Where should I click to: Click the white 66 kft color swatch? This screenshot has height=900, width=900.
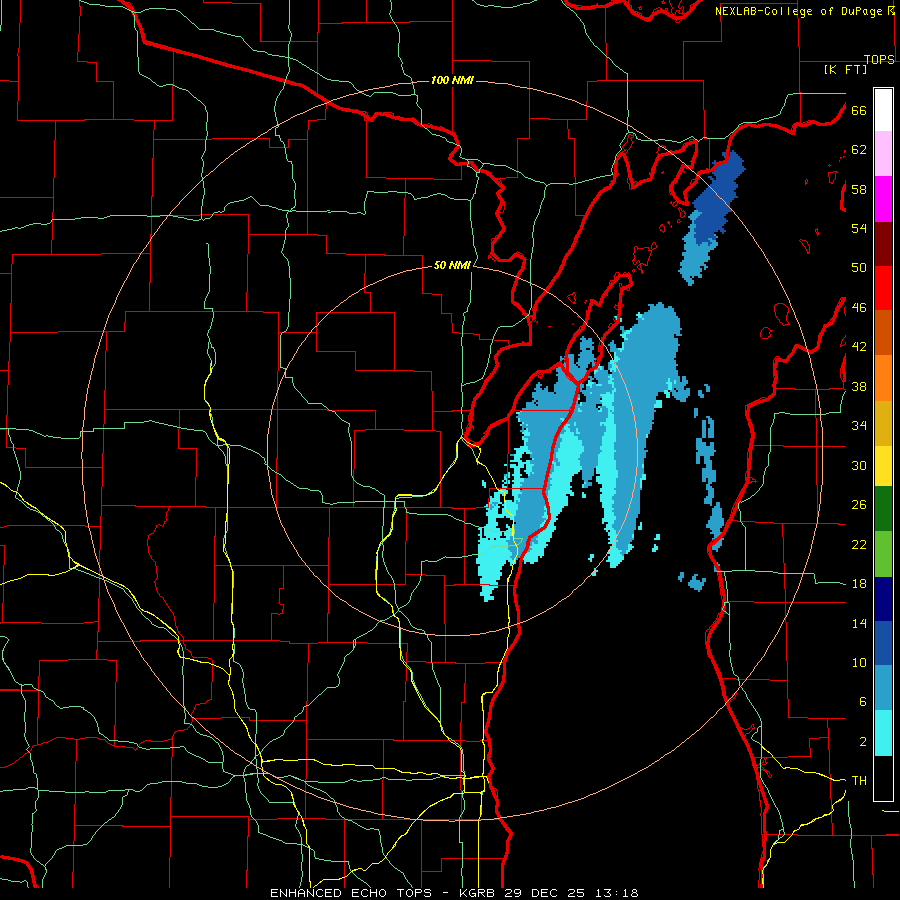883,110
